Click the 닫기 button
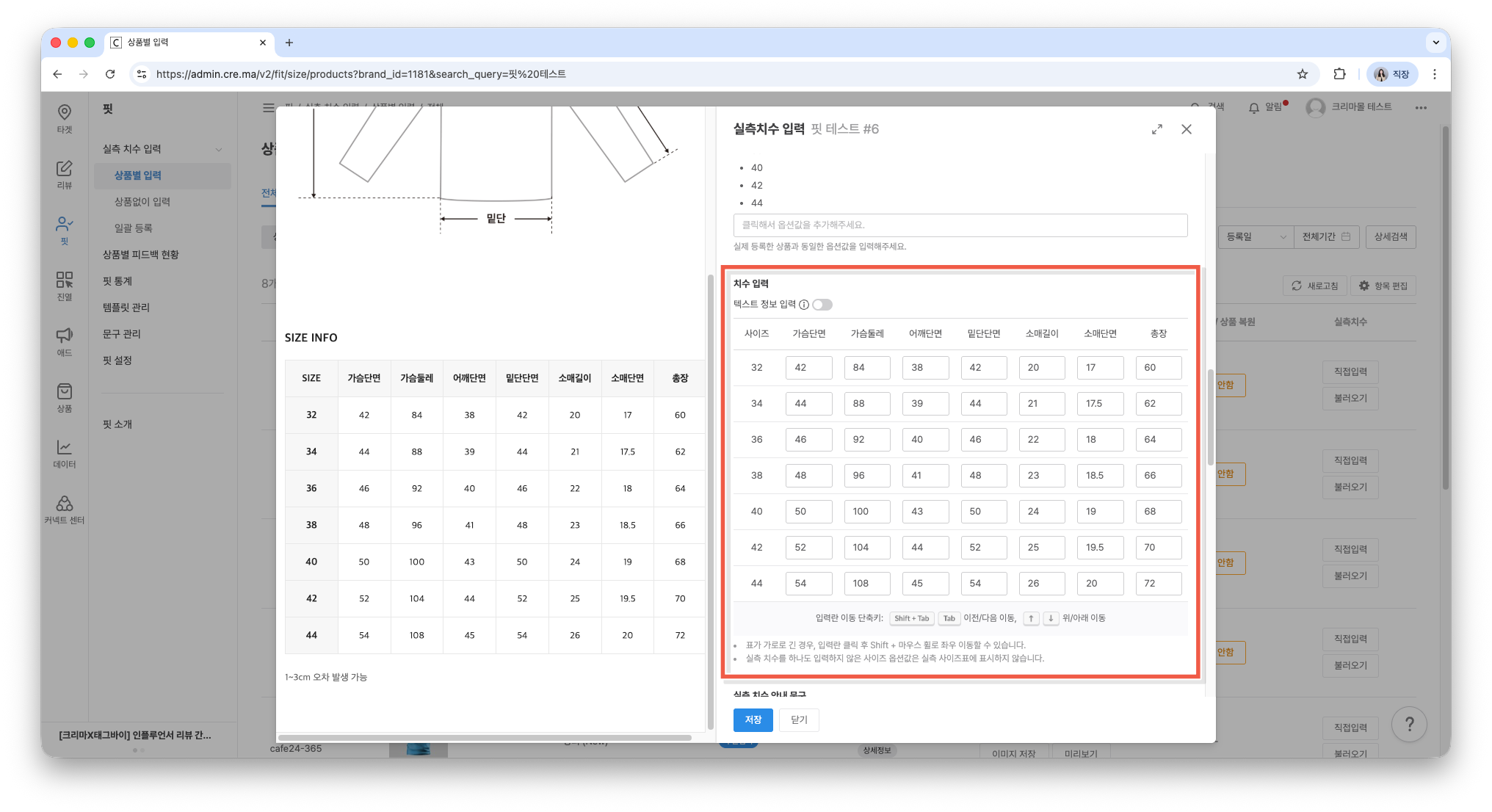The width and height of the screenshot is (1492, 812). pyautogui.click(x=799, y=719)
